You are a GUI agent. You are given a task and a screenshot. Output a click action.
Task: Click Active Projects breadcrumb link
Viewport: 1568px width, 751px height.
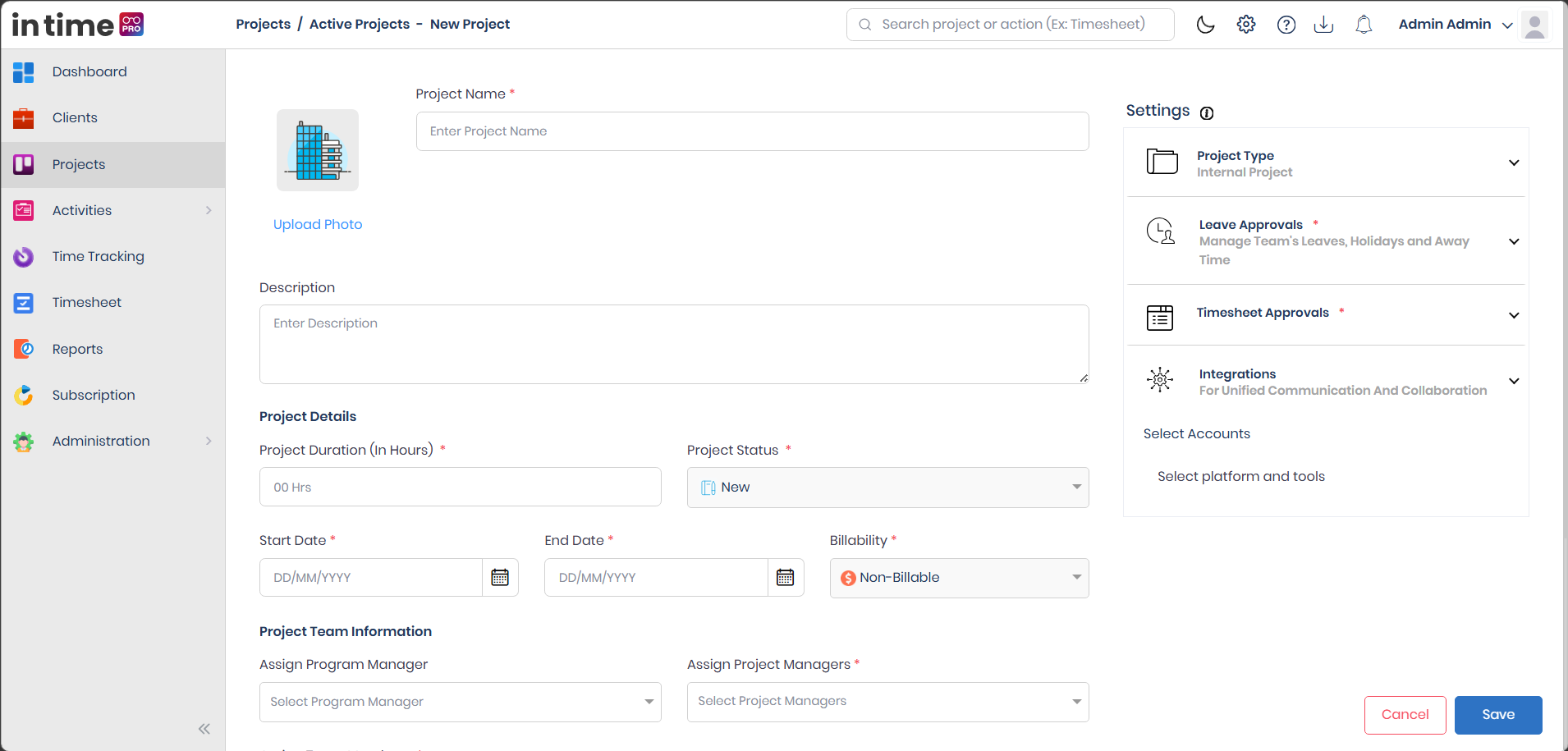pyautogui.click(x=360, y=25)
